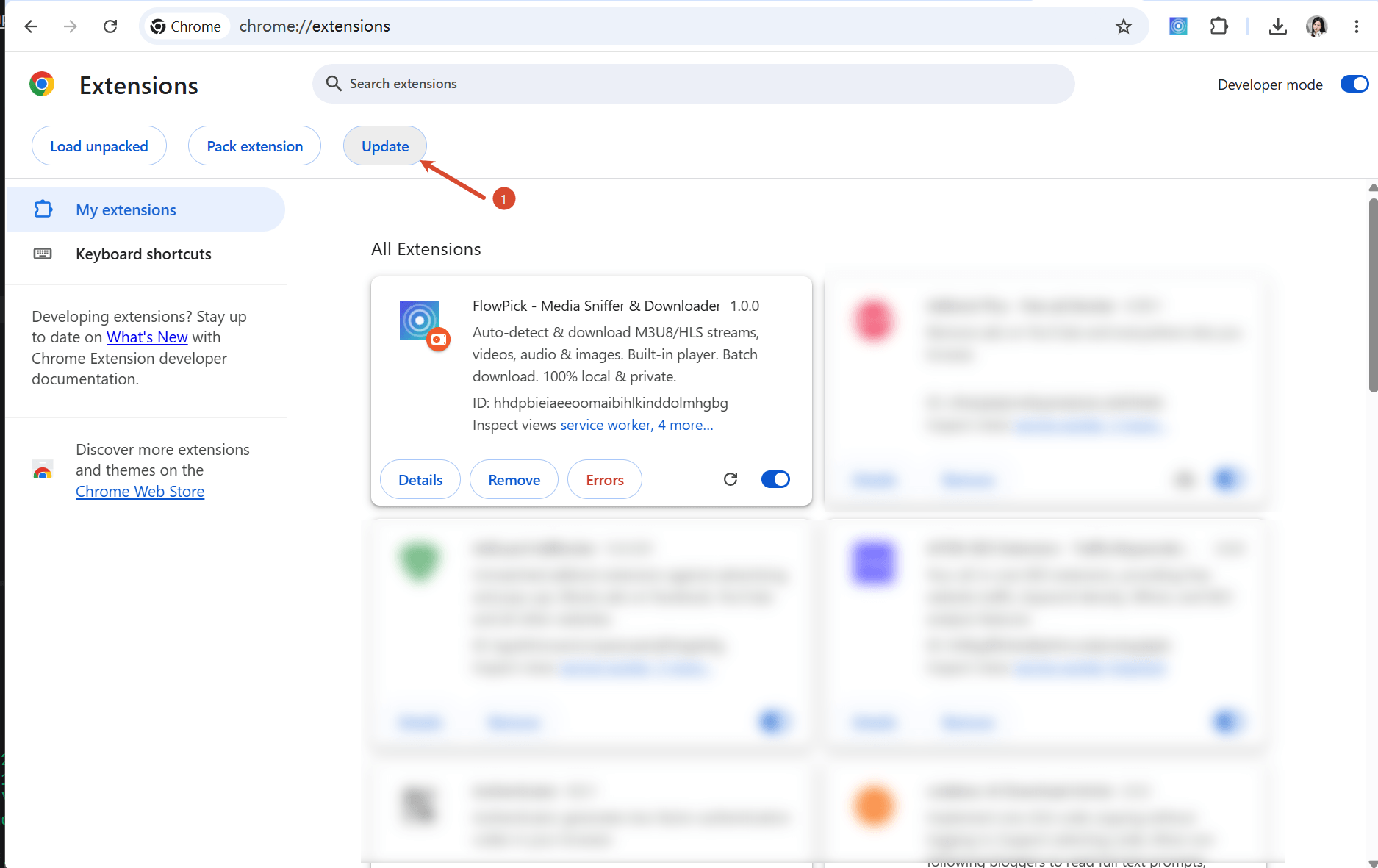Turn off Developer mode
Screen dimensions: 1378x868
coord(1354,84)
